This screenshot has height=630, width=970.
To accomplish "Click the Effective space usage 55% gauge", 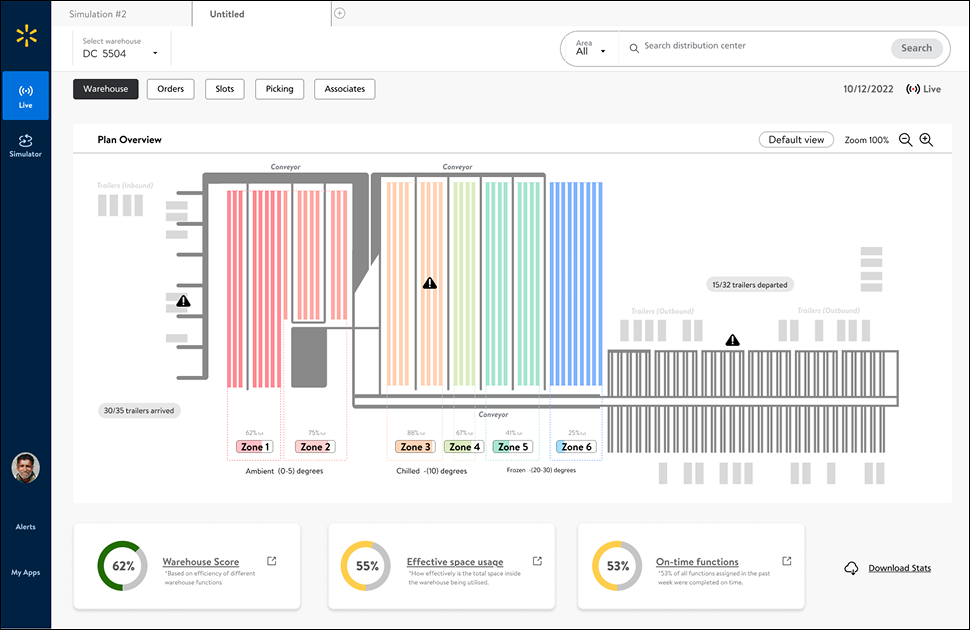I will point(366,566).
